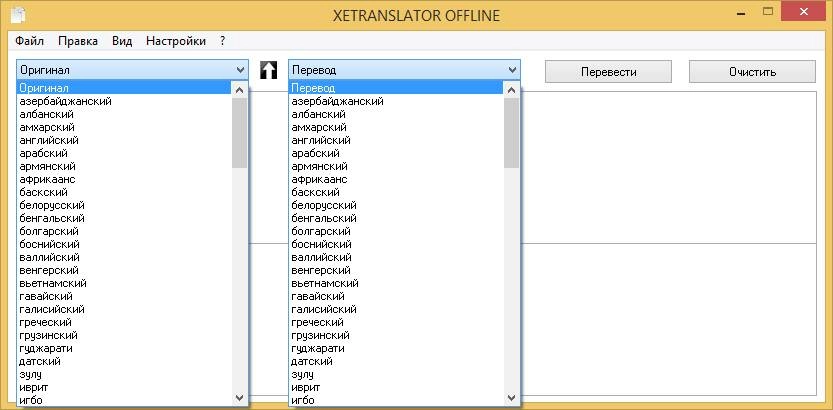Click the Очистить button
This screenshot has width=833, height=410.
[752, 72]
